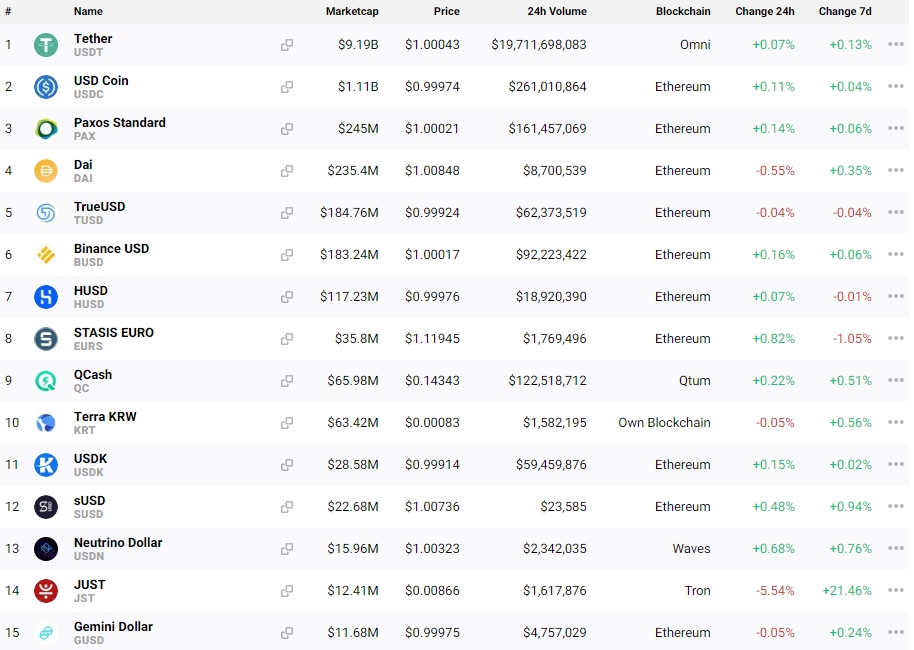The image size is (914, 650).
Task: Open more options for Terra KRW row
Action: (x=896, y=422)
